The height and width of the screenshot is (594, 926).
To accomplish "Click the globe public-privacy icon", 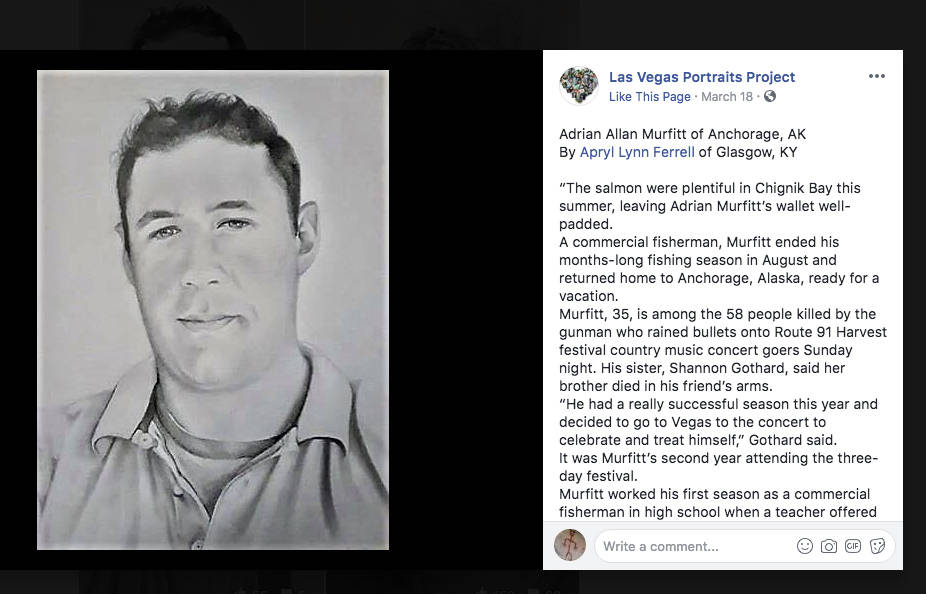I will [770, 96].
